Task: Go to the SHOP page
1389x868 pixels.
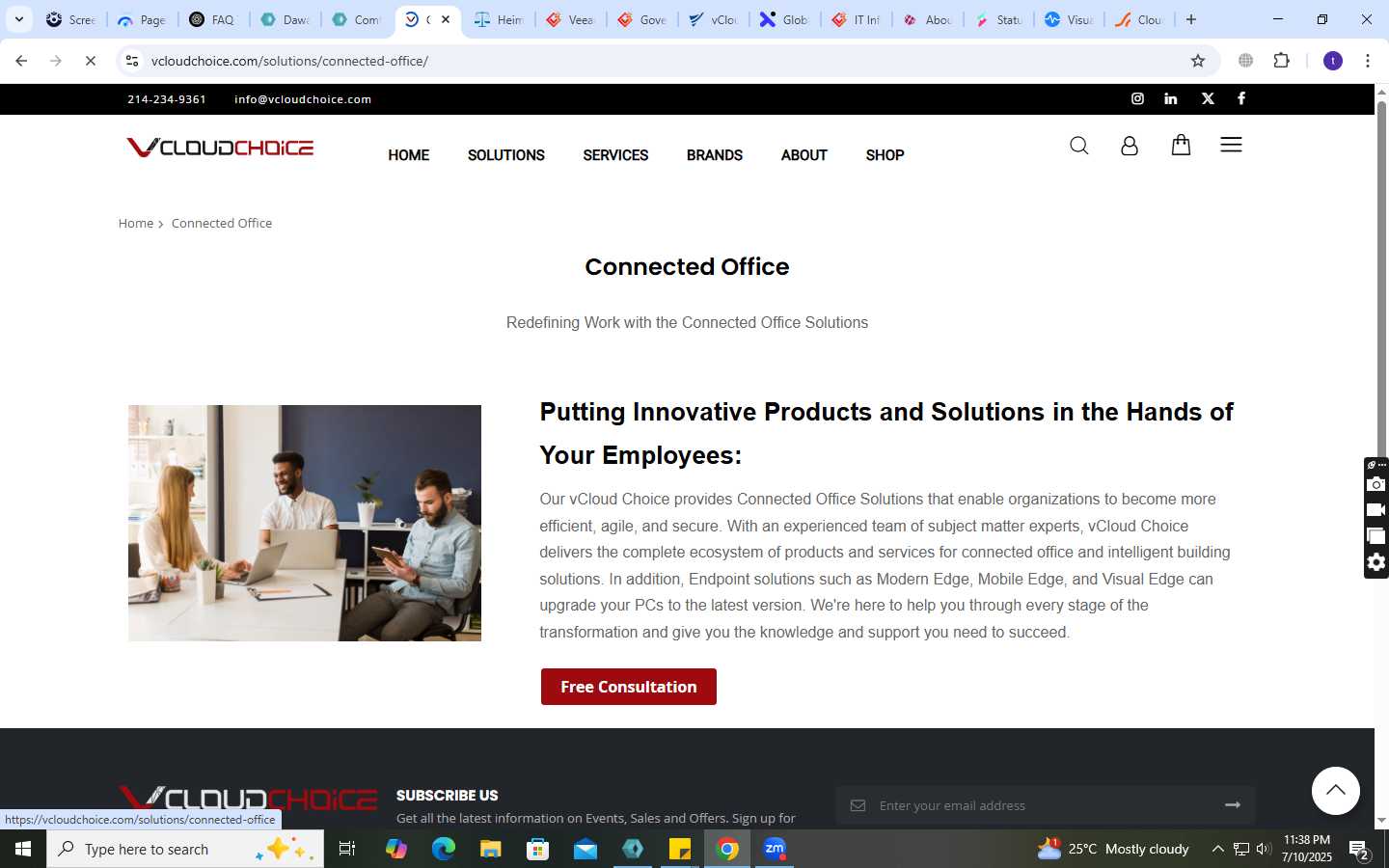Action: (x=885, y=155)
